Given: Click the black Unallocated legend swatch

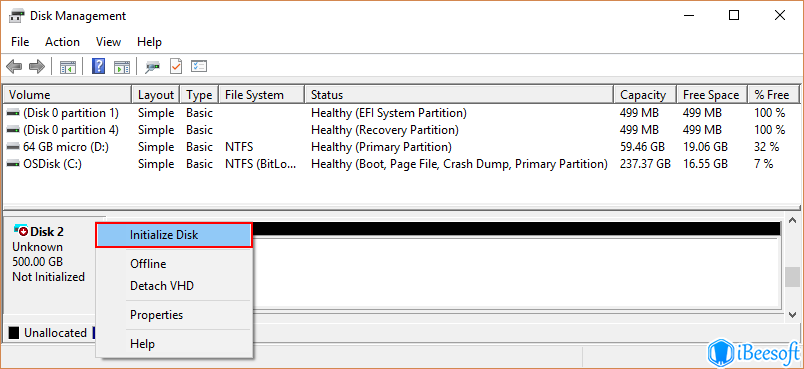Looking at the screenshot, I should coord(14,333).
